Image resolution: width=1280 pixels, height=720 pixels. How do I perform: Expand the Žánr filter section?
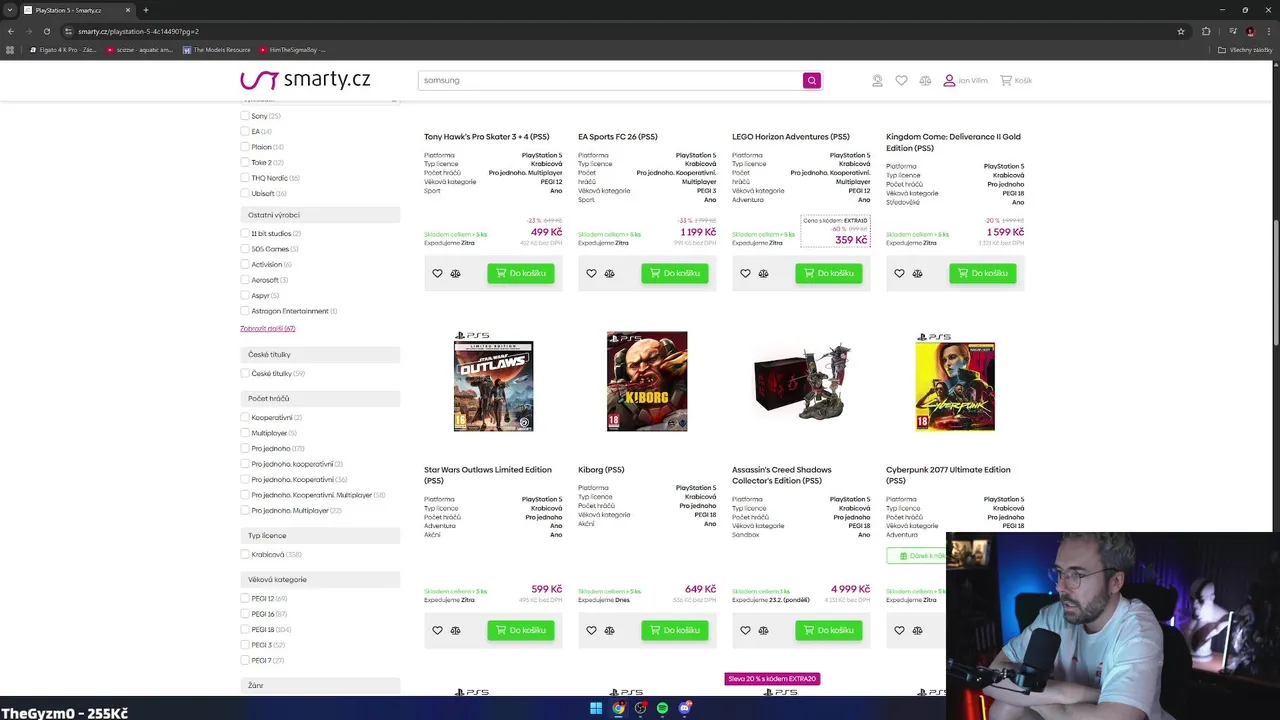coord(320,685)
